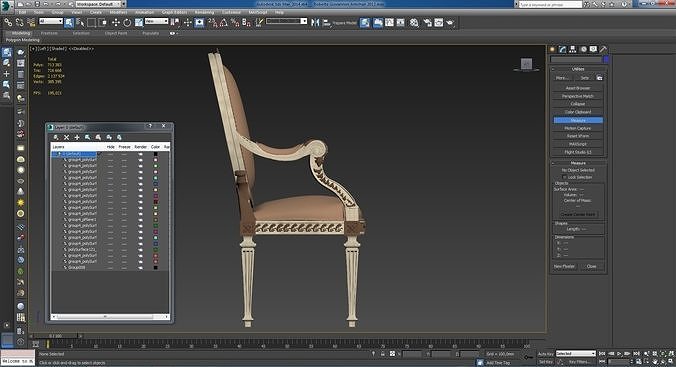Viewport: 676px width, 367px height.
Task: Open the Graph Editors menu
Action: tap(174, 12)
